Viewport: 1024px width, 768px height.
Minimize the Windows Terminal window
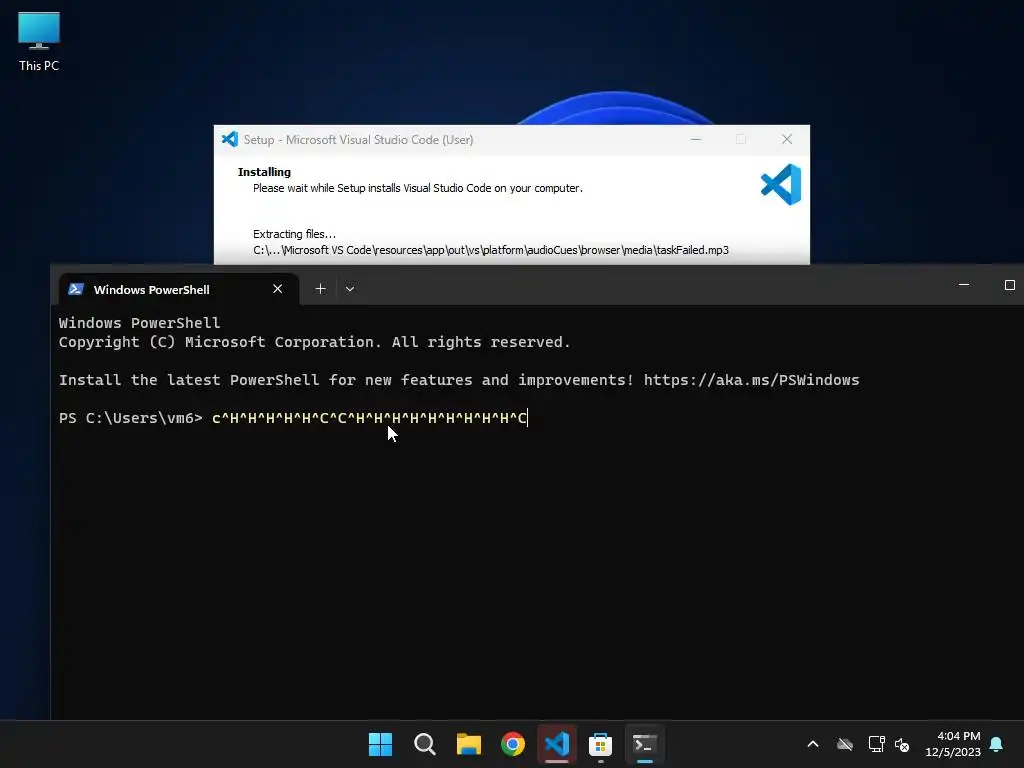pyautogui.click(x=964, y=285)
